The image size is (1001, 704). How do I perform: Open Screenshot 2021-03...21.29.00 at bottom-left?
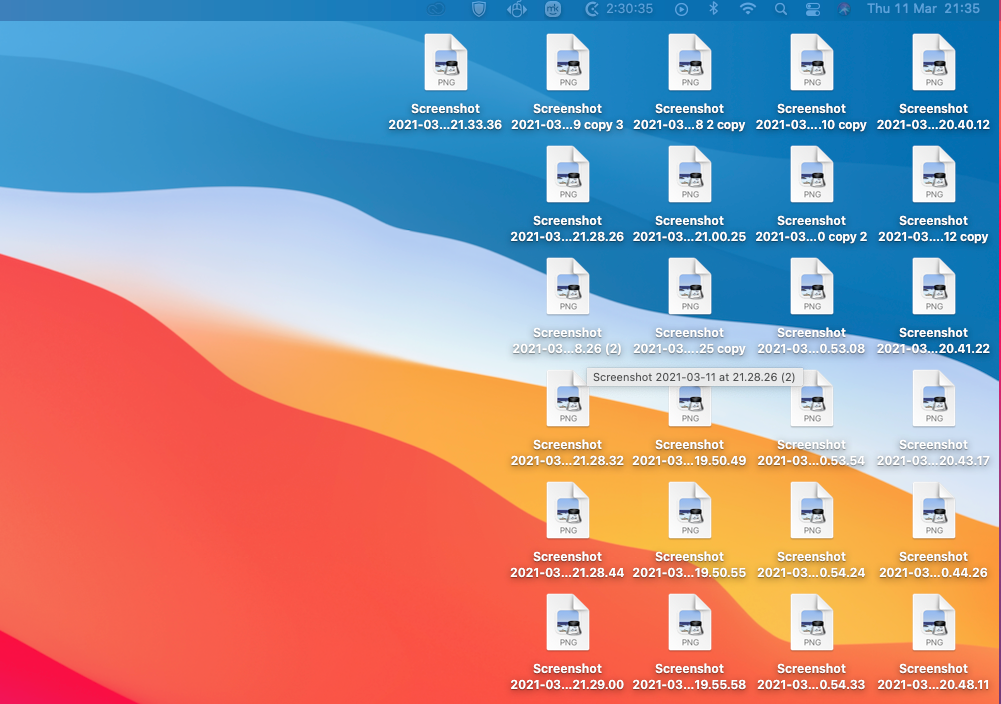tap(568, 622)
